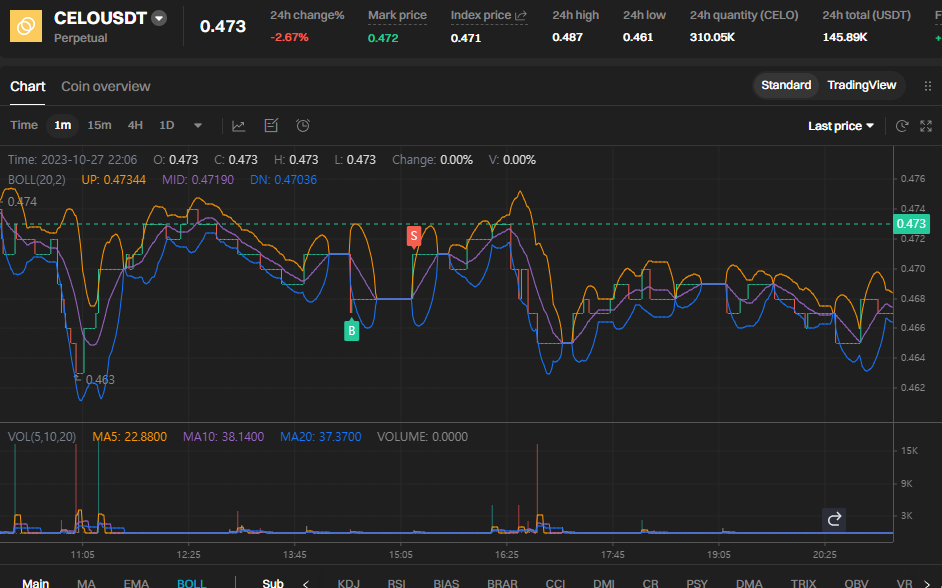This screenshot has height=588, width=942.
Task: Set a price alert alarm icon
Action: (303, 125)
